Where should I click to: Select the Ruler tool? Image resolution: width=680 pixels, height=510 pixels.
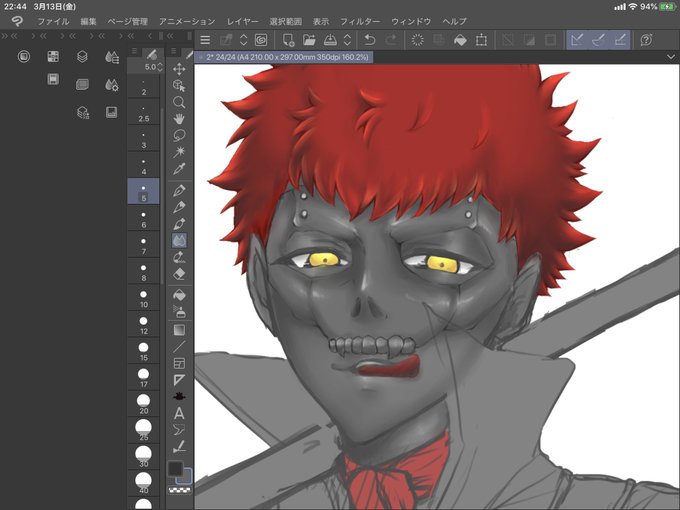pos(179,380)
